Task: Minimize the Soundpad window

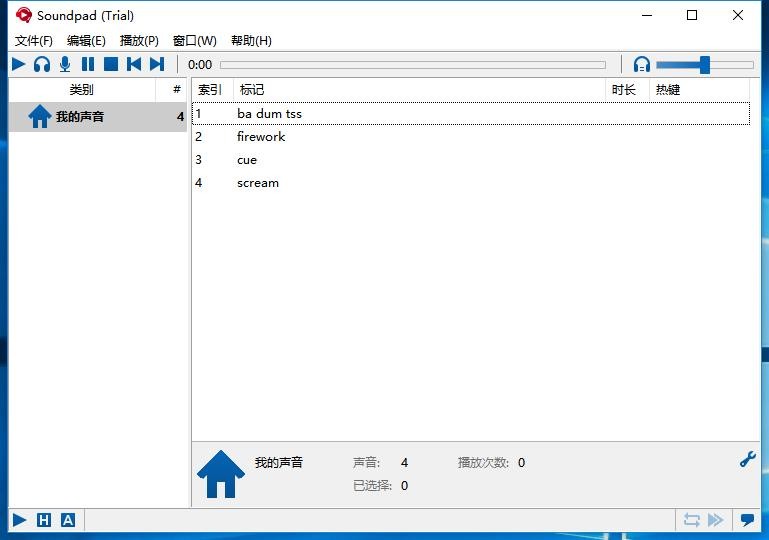Action: point(647,15)
